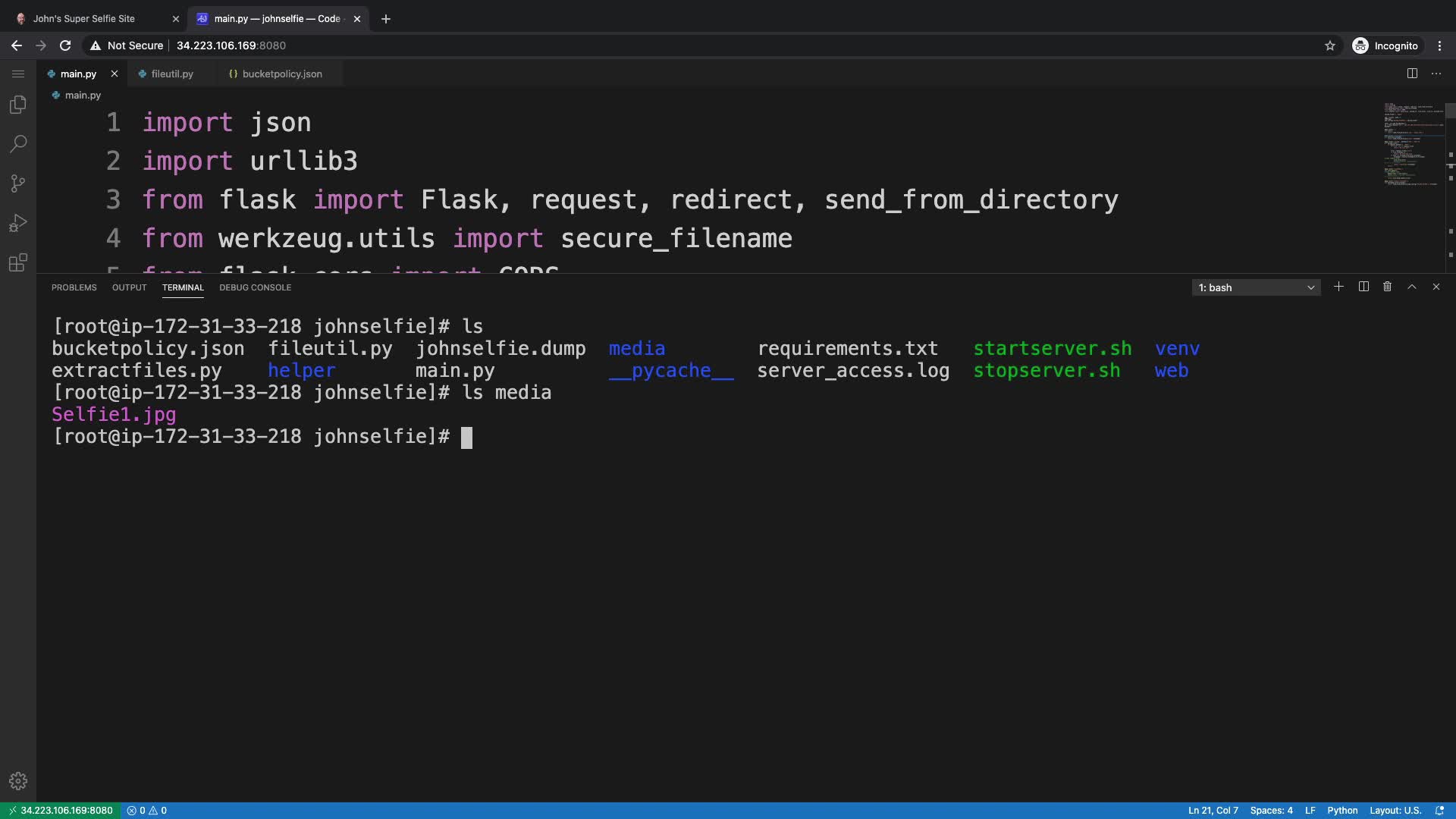Open the Manage gear settings icon
This screenshot has height=819, width=1456.
pos(18,781)
